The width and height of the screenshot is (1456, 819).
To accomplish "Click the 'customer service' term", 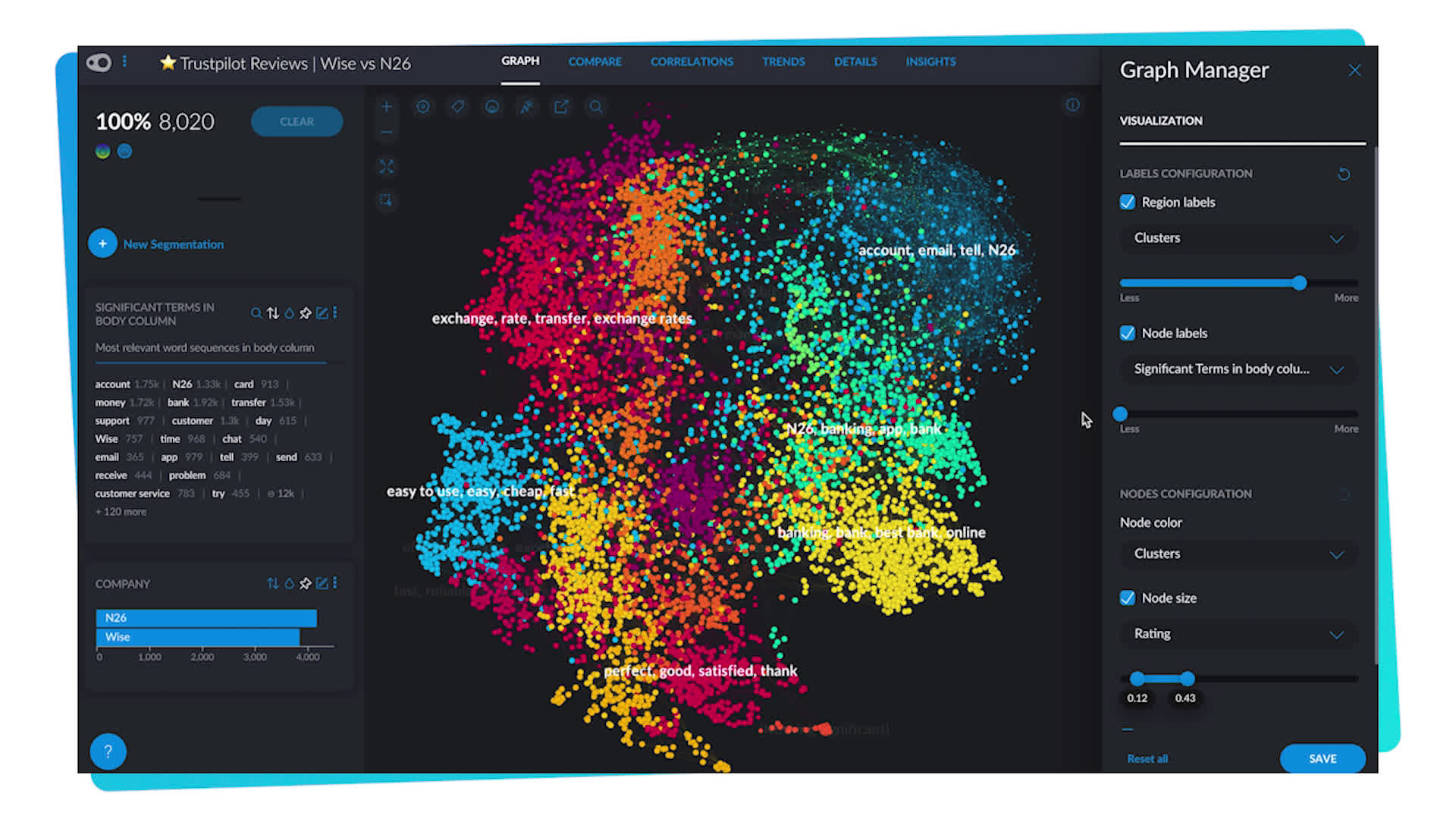I will pyautogui.click(x=132, y=494).
